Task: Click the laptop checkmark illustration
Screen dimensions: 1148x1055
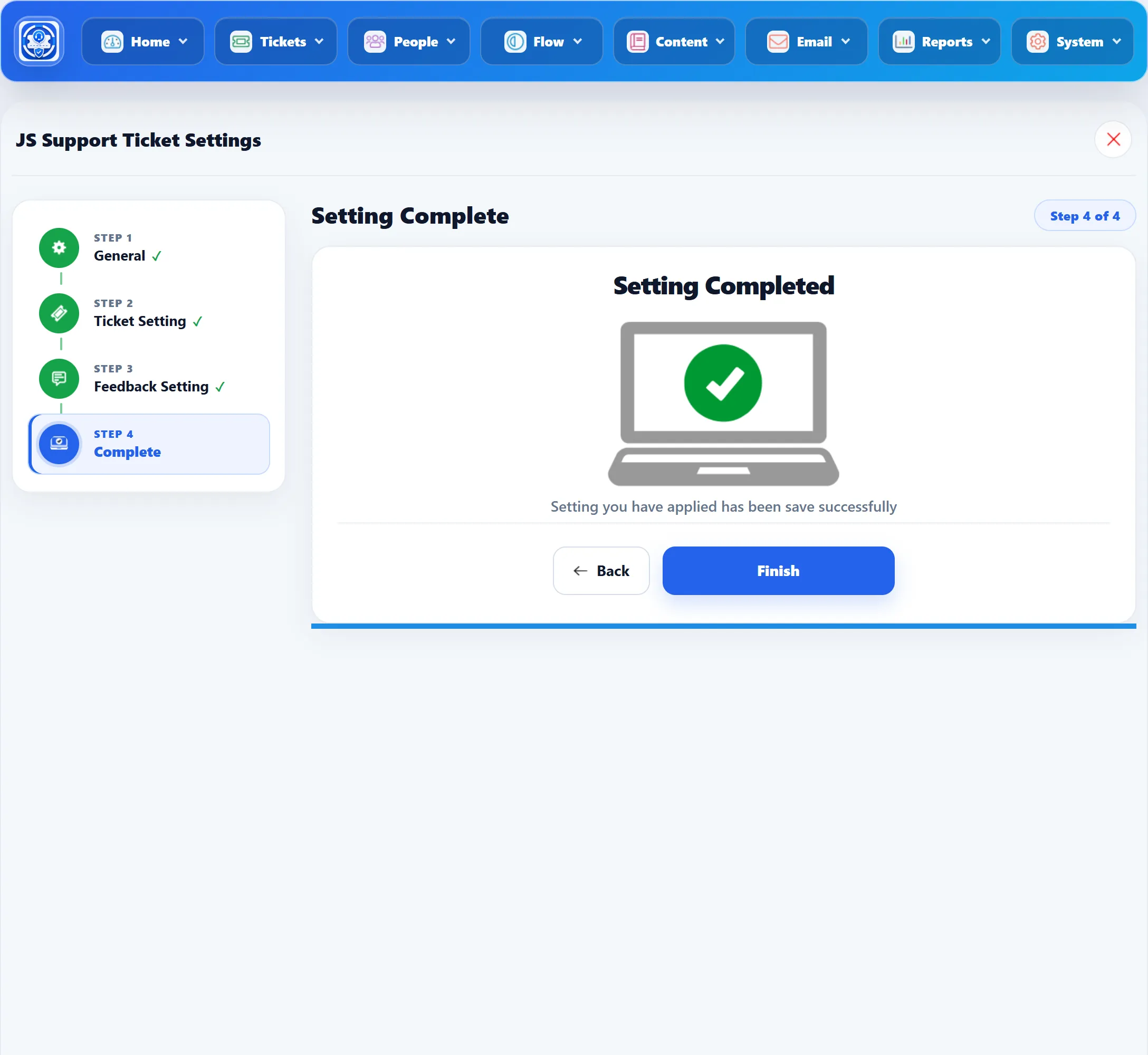Action: click(723, 404)
